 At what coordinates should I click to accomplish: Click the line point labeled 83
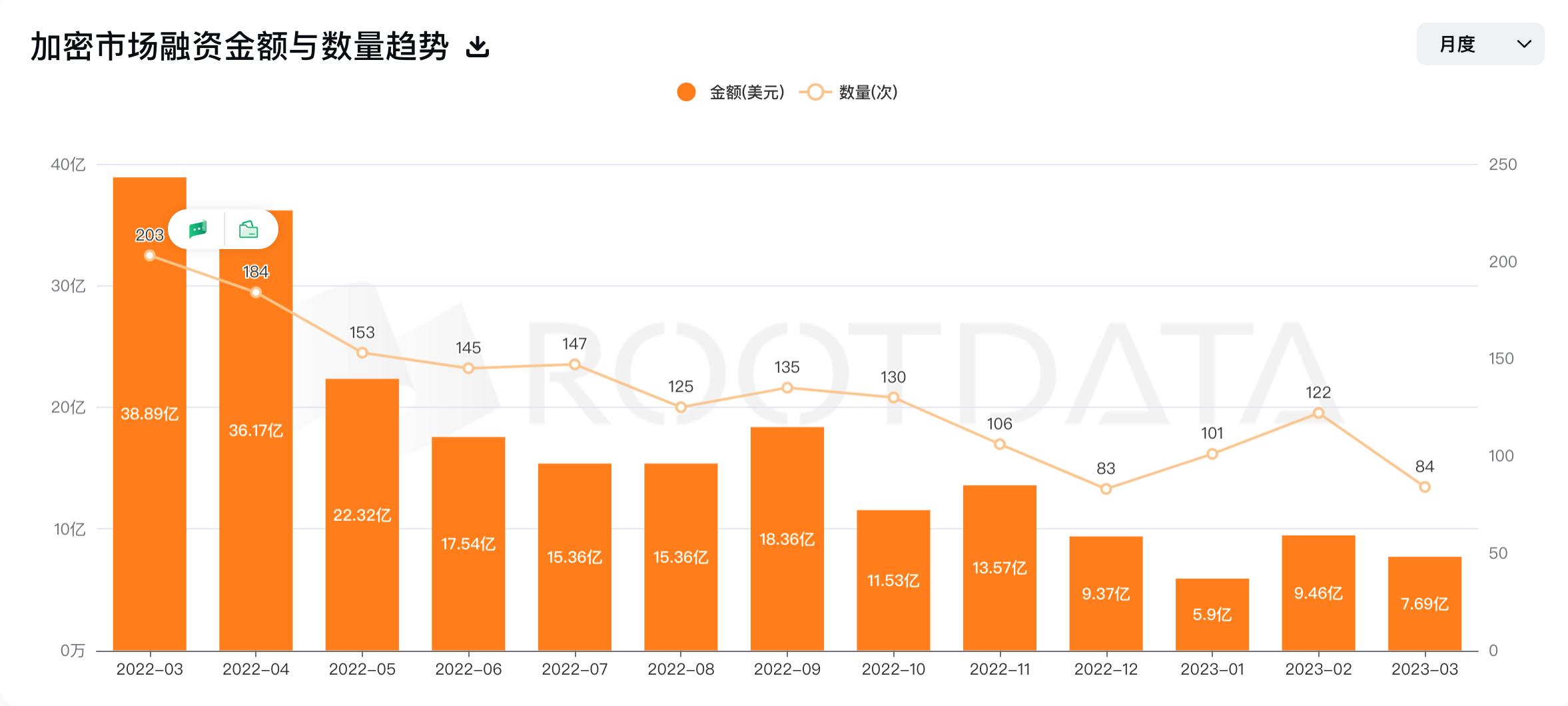pyautogui.click(x=1106, y=489)
